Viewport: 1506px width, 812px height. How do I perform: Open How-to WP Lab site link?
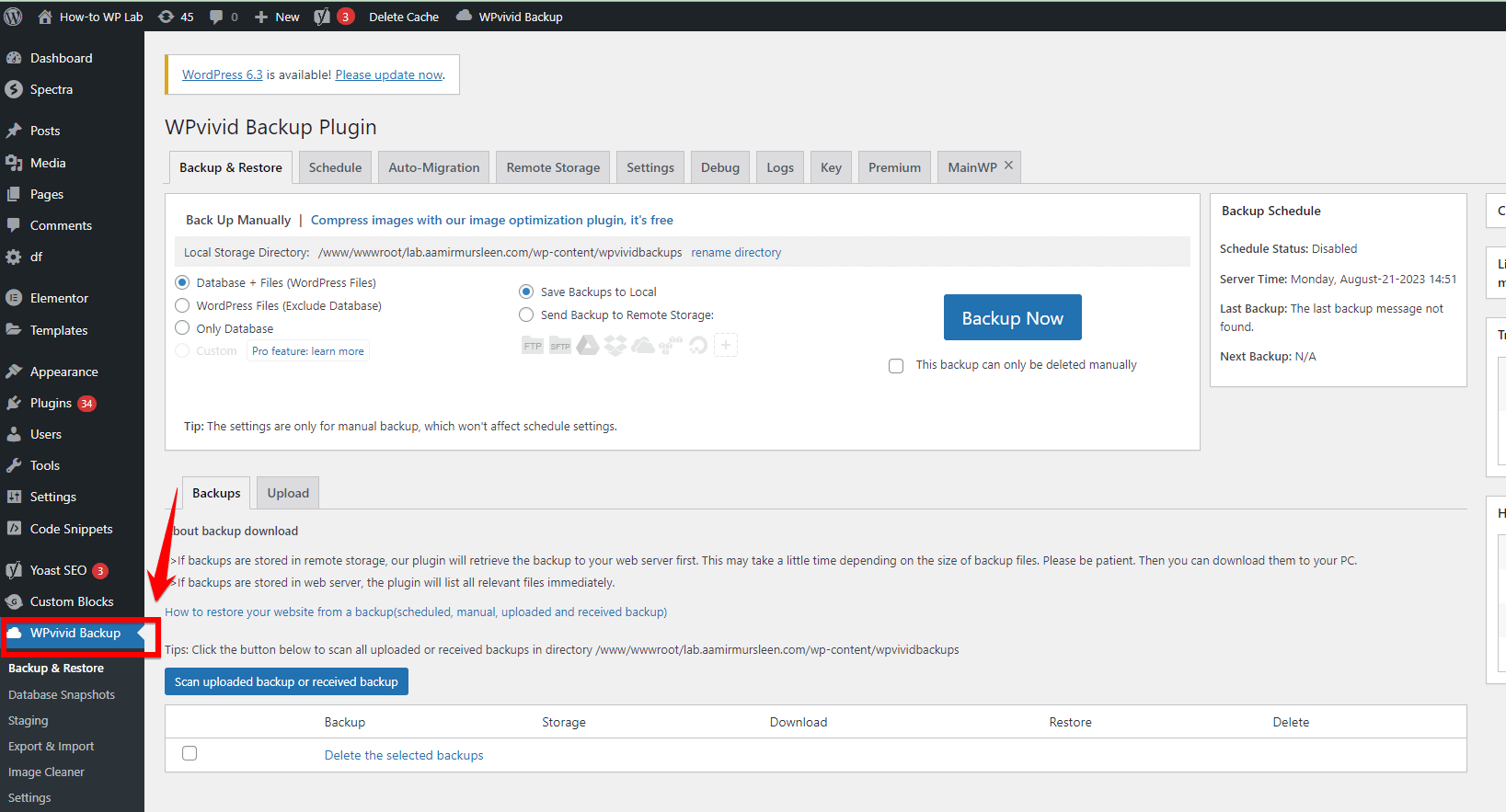click(x=90, y=17)
